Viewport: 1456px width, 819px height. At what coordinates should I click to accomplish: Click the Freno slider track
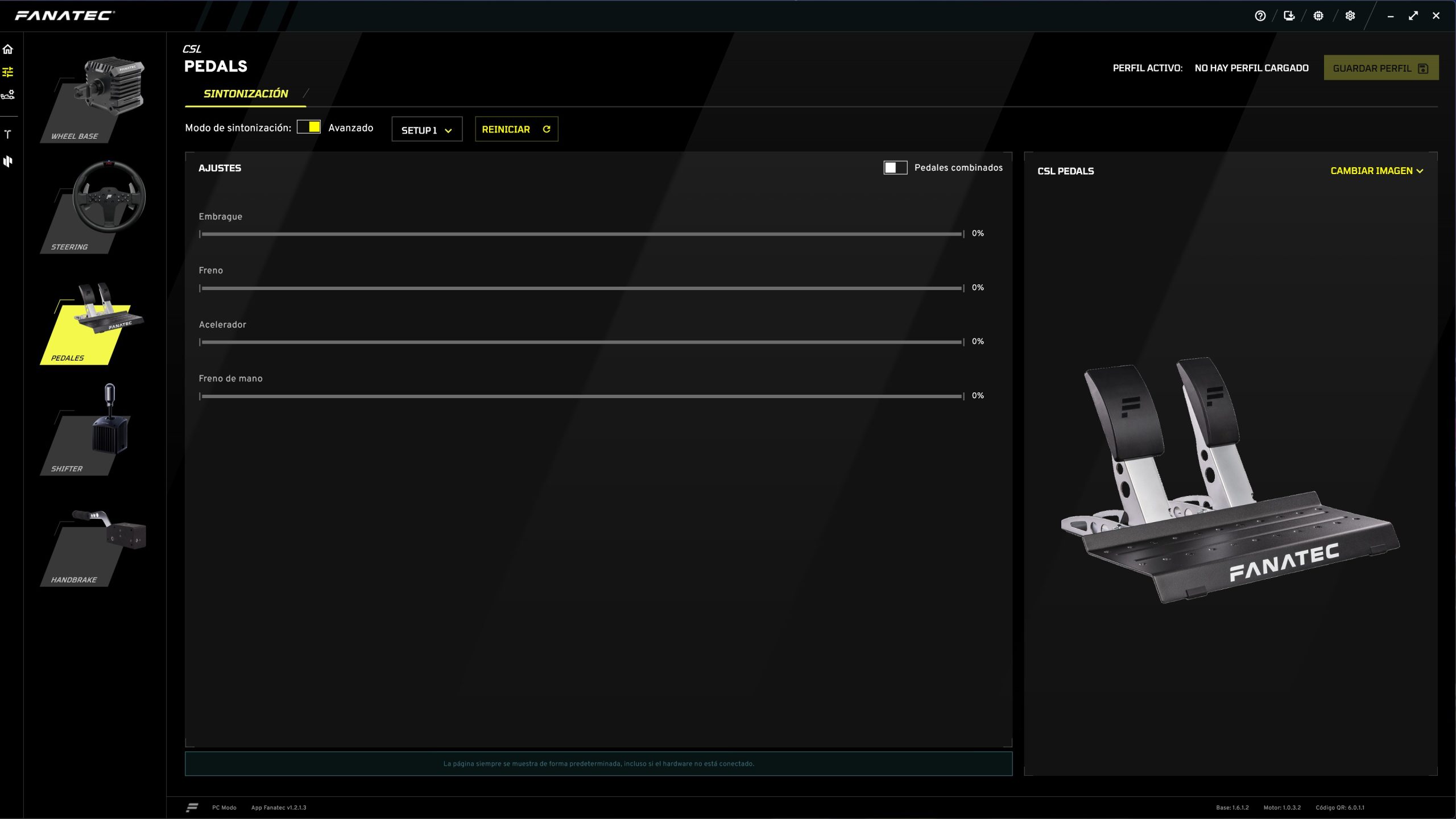580,288
